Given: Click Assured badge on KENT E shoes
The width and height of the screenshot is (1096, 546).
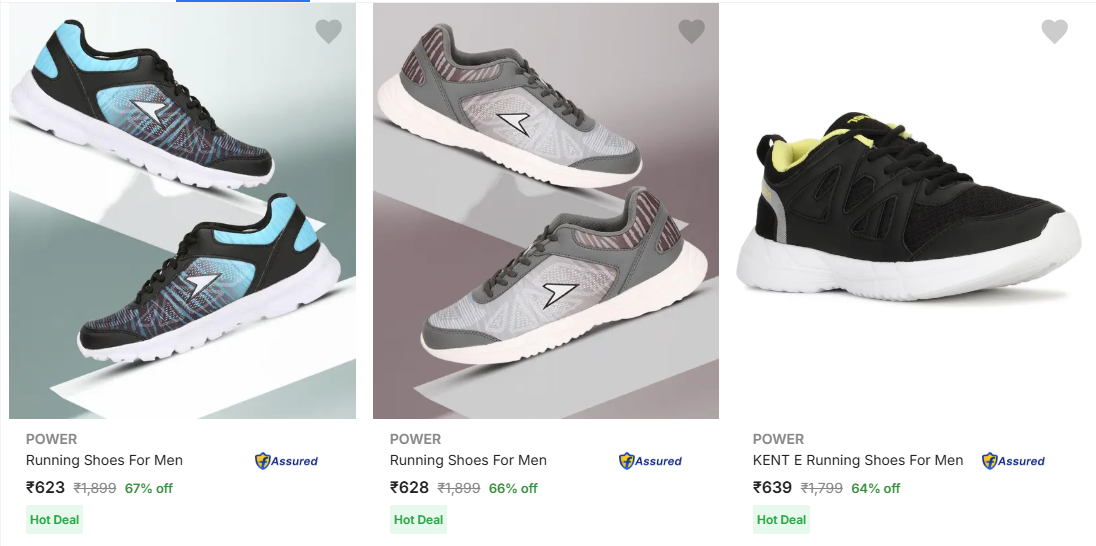Looking at the screenshot, I should coord(1013,461).
